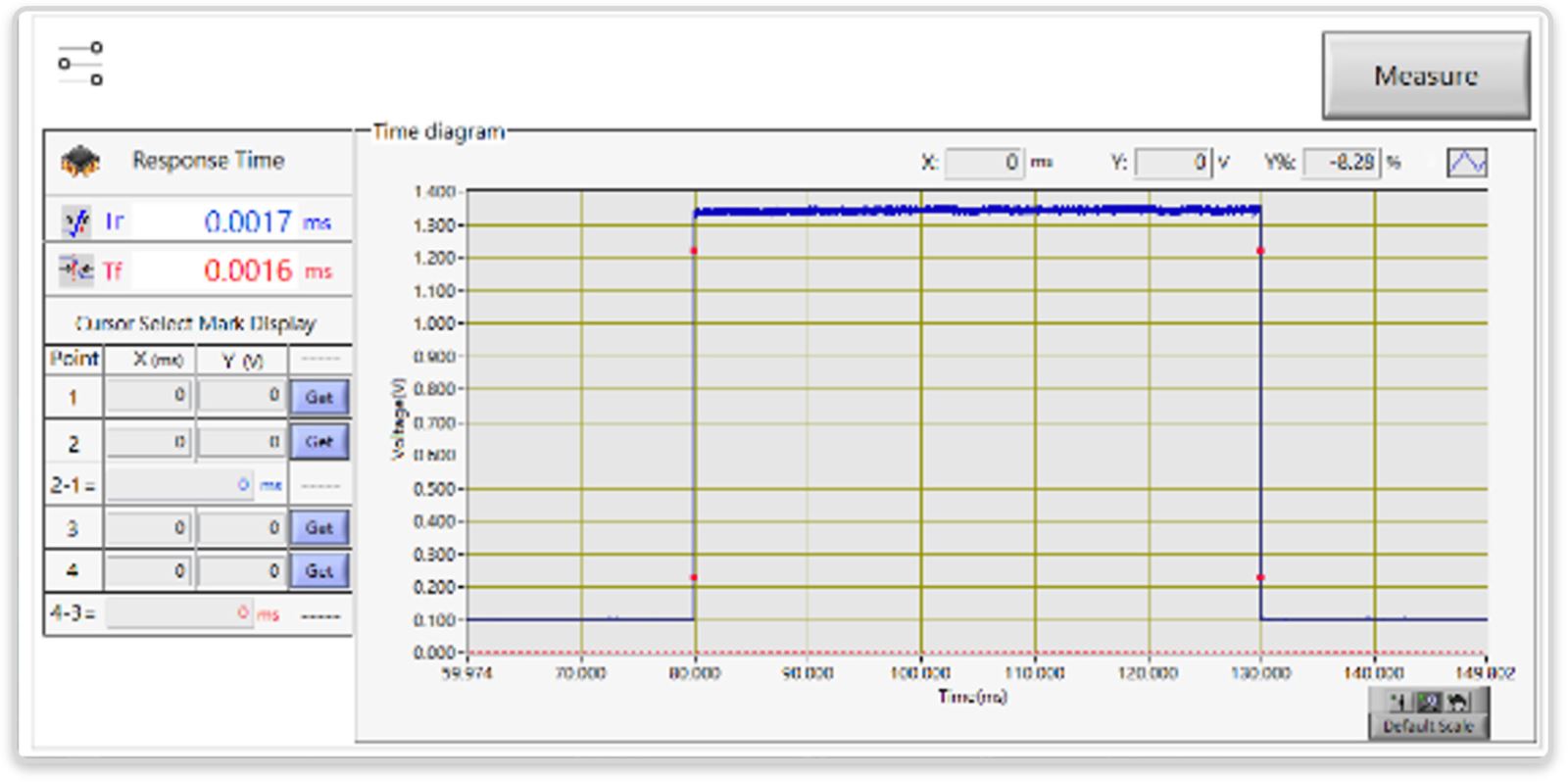The image size is (1568, 782).
Task: Click the Y voltage value field above graph
Action: 1172,163
